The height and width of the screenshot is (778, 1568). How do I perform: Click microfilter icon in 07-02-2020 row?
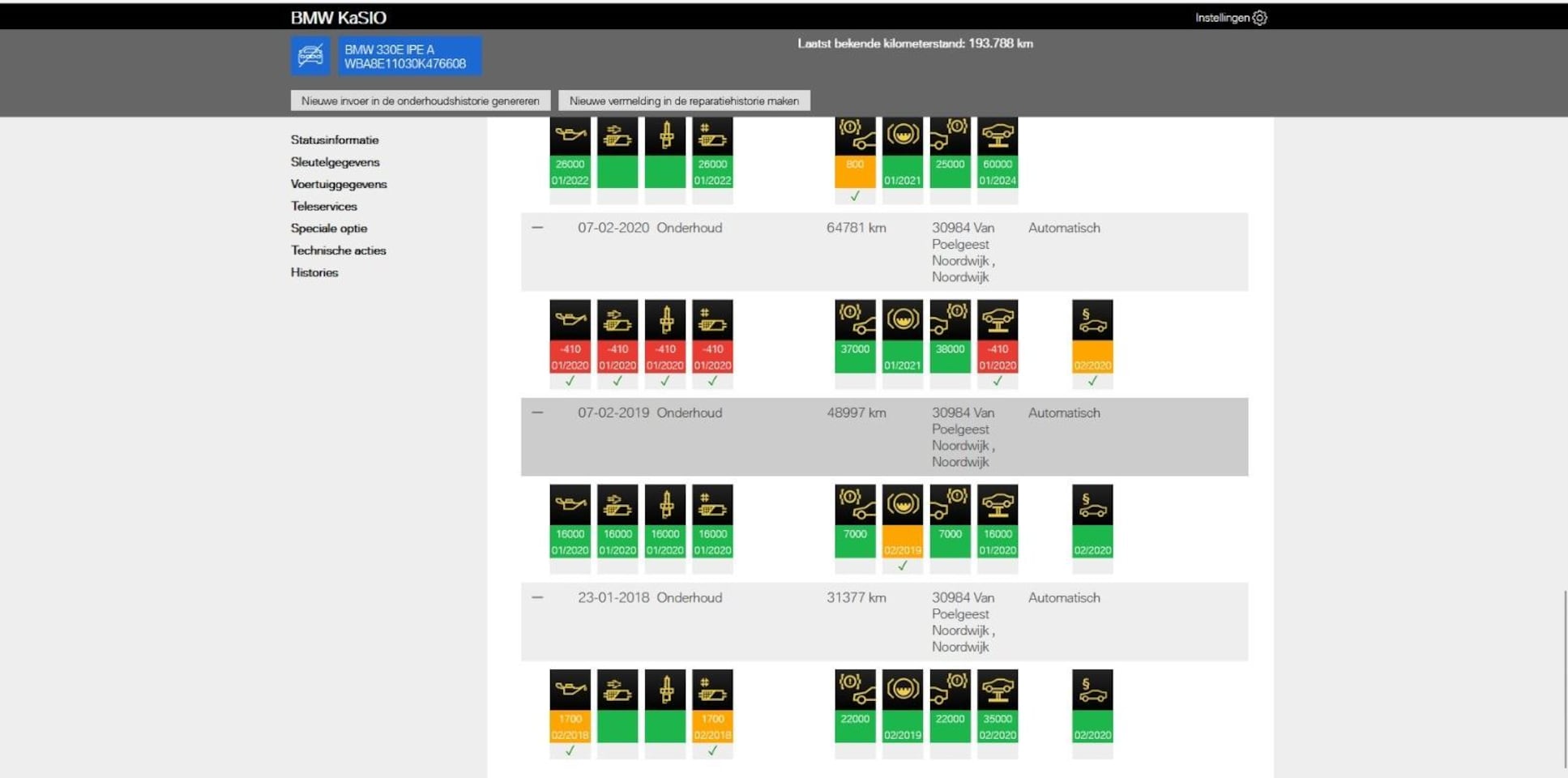pyautogui.click(x=712, y=320)
